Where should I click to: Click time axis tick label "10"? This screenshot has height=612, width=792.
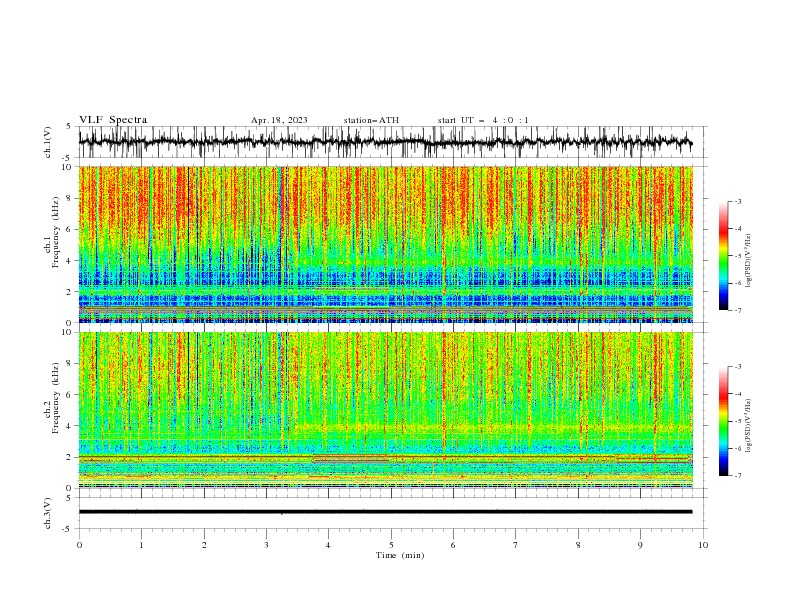(x=703, y=545)
